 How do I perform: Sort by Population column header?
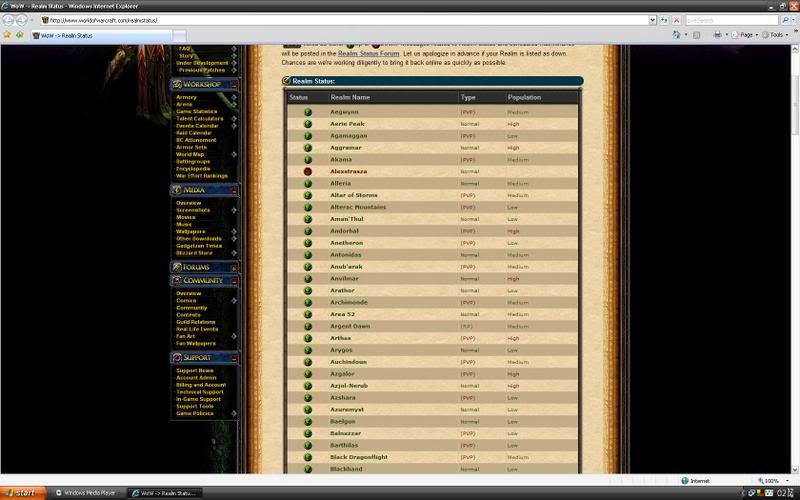(x=524, y=97)
